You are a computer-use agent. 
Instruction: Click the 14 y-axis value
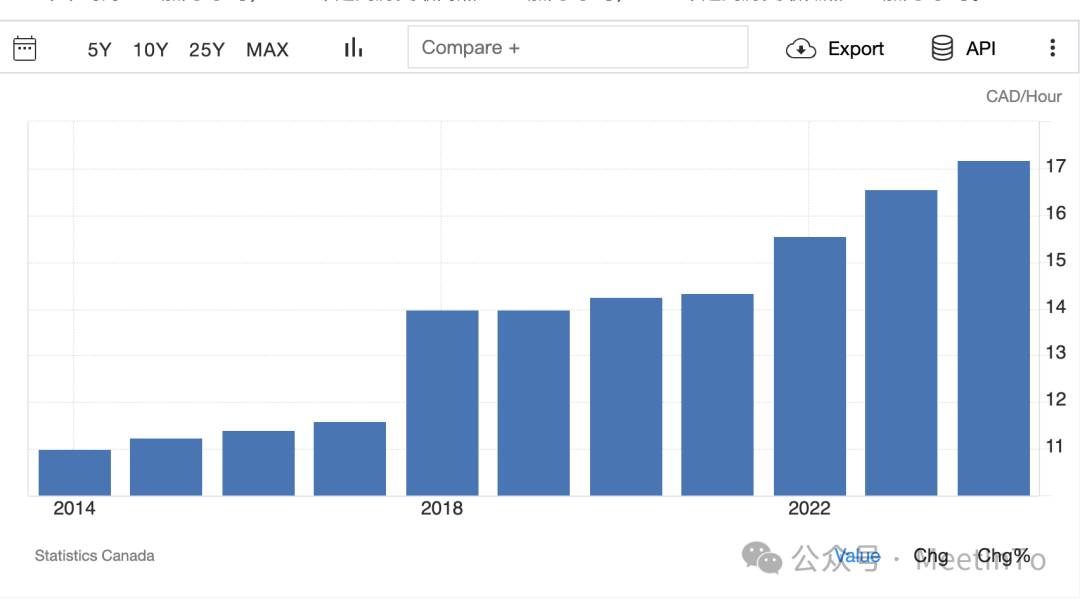1056,307
